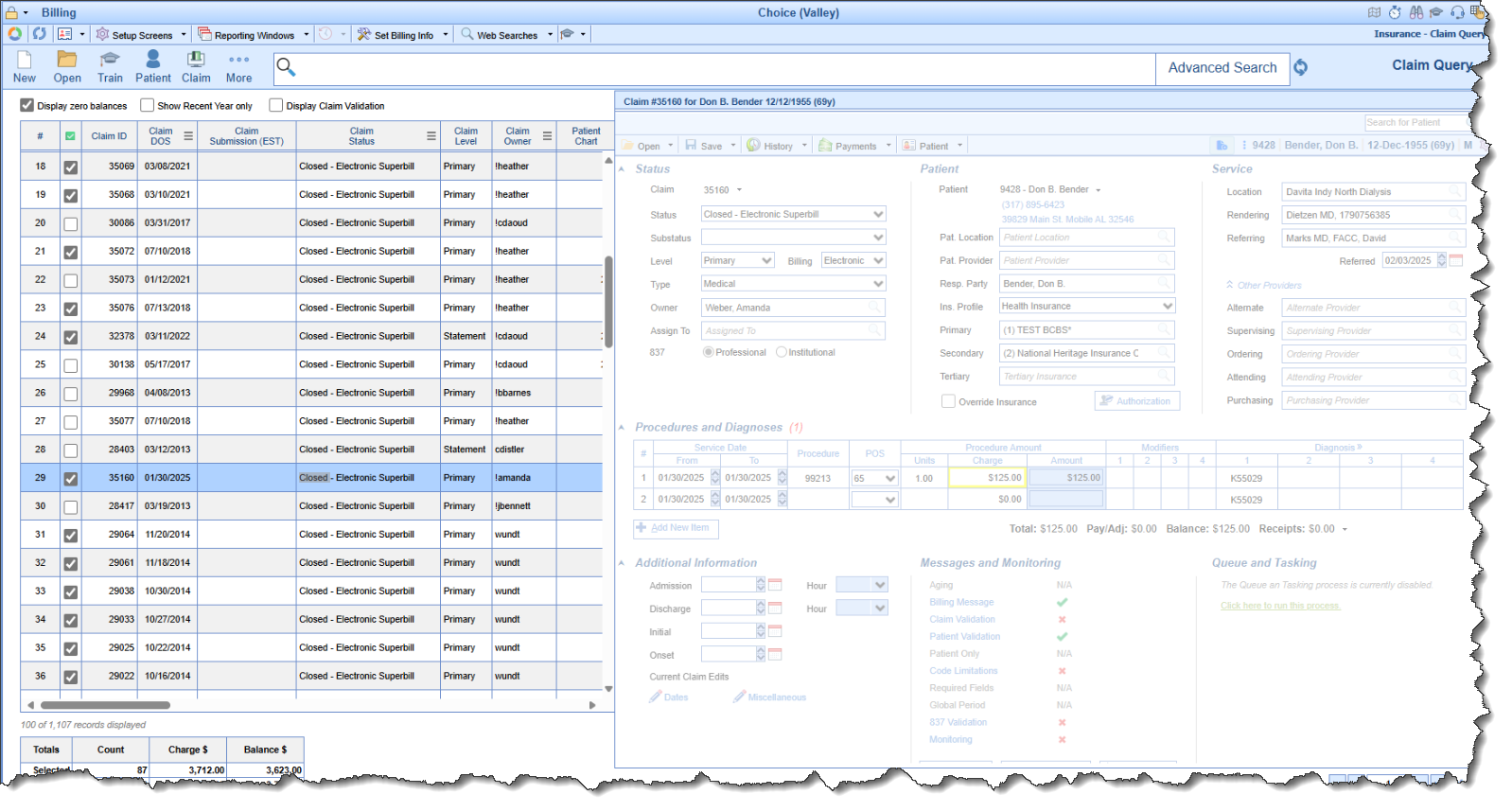Click the Patient person icon in the main toolbar
1512x812 pixels.
(152, 60)
